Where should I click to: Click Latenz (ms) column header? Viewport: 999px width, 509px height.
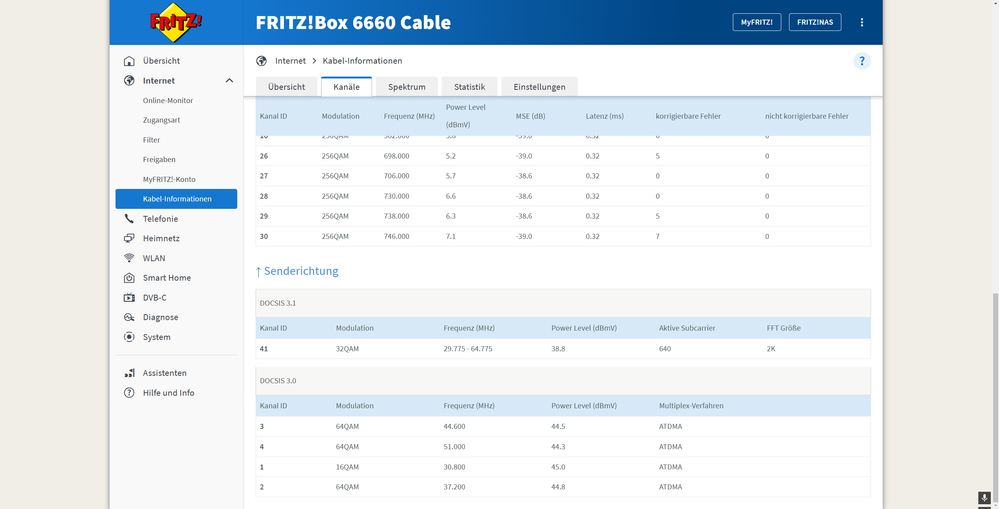tap(605, 117)
